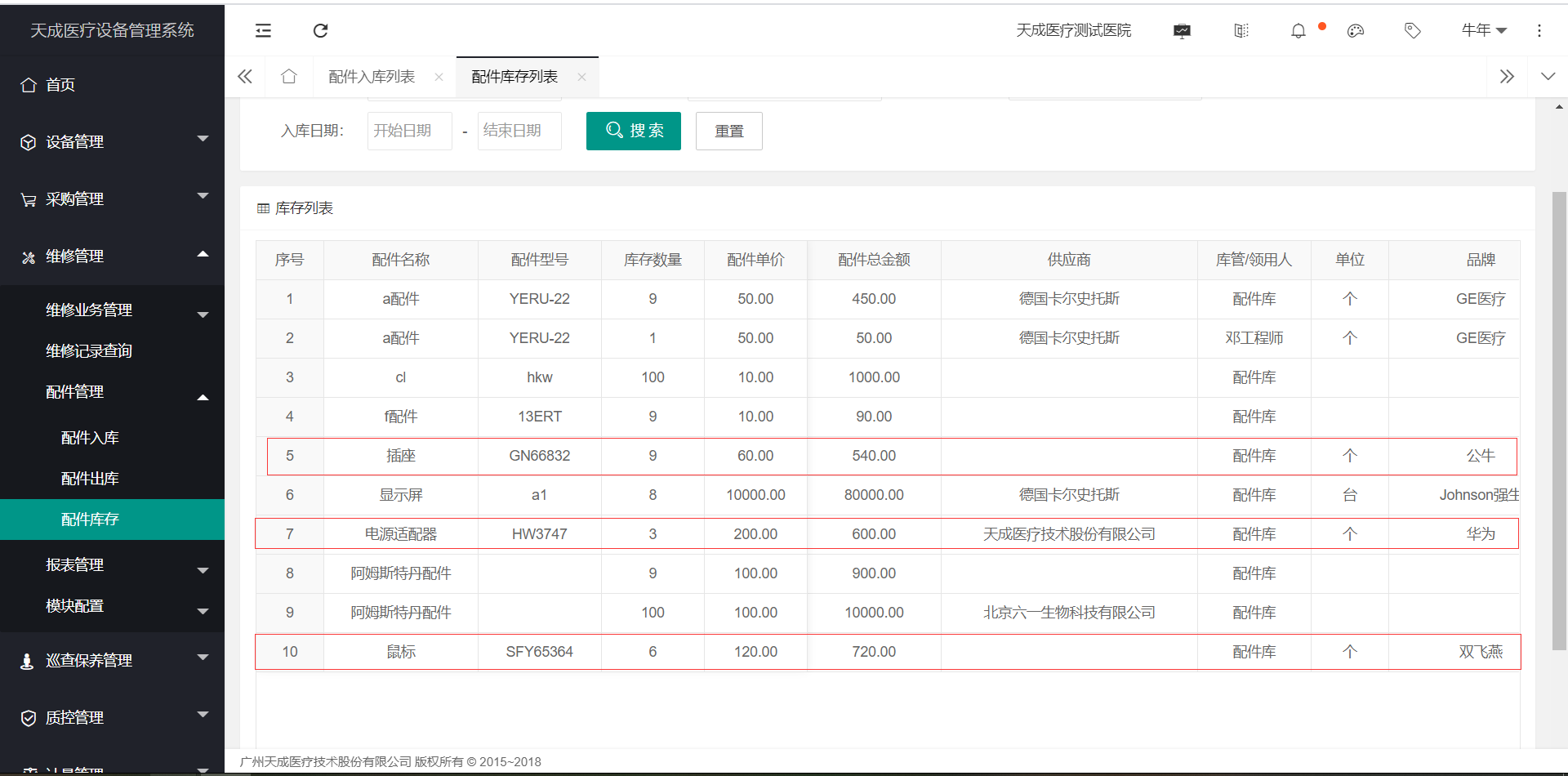The height and width of the screenshot is (776, 1568).
Task: Click 天成医疗技术股份有限公司 supplier cell
Action: [1069, 534]
